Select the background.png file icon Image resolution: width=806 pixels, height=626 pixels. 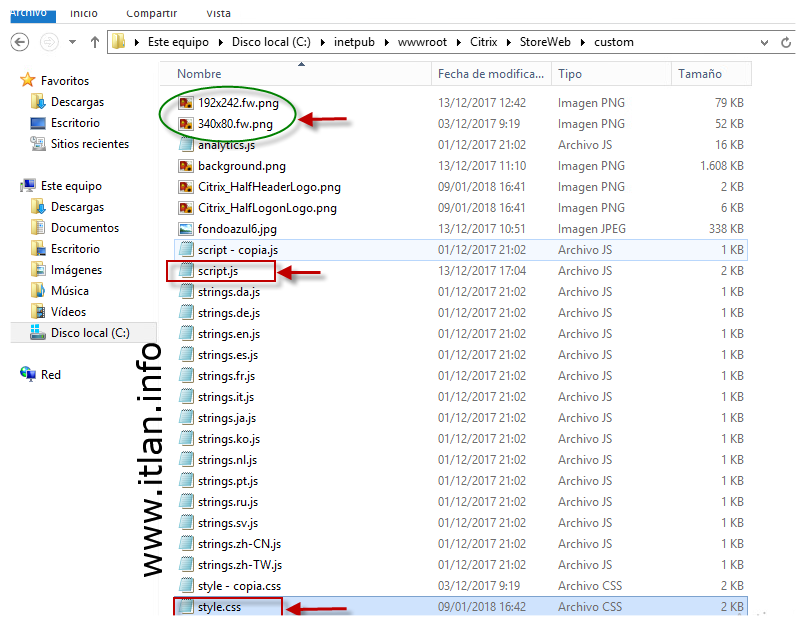pos(186,166)
